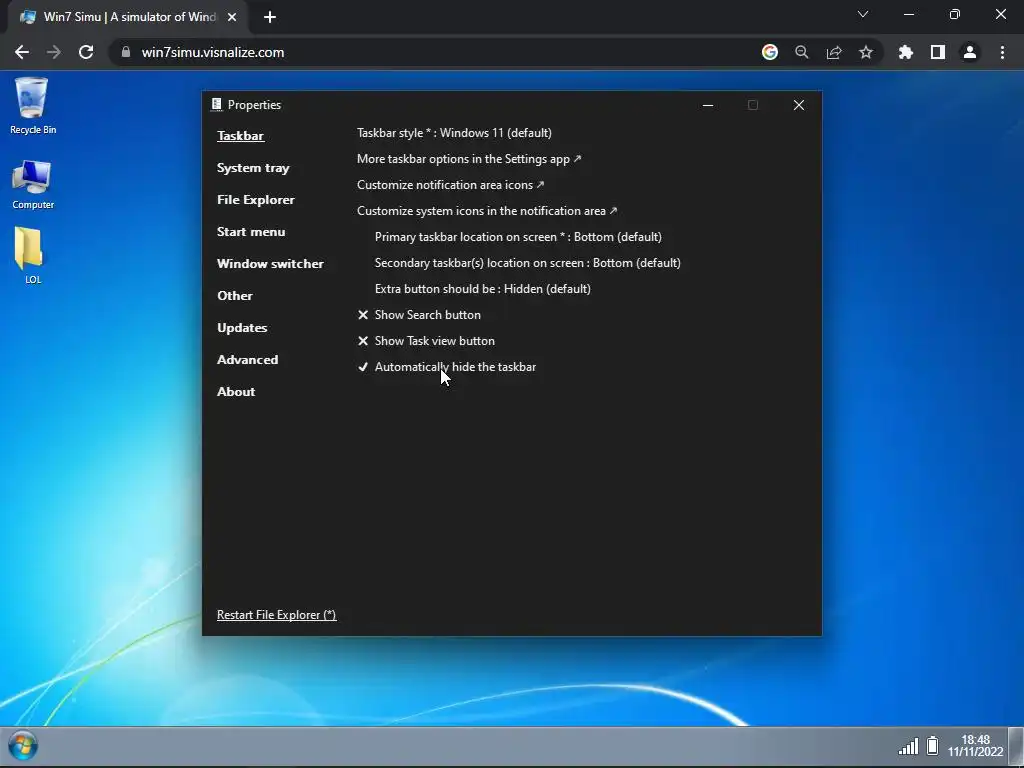Select the Win7 Simu browser tab
The width and height of the screenshot is (1024, 768).
(x=127, y=17)
